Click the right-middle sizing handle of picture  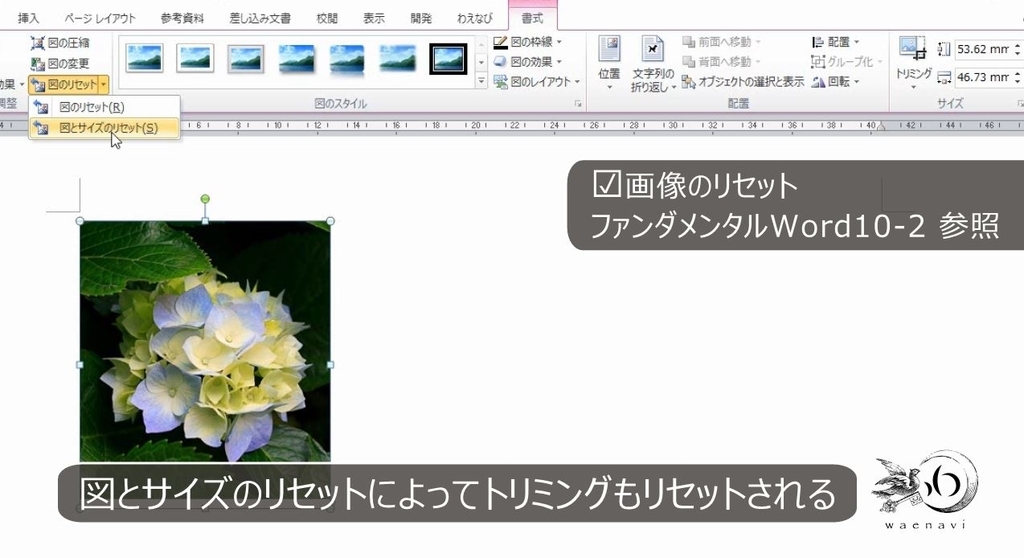pos(330,365)
